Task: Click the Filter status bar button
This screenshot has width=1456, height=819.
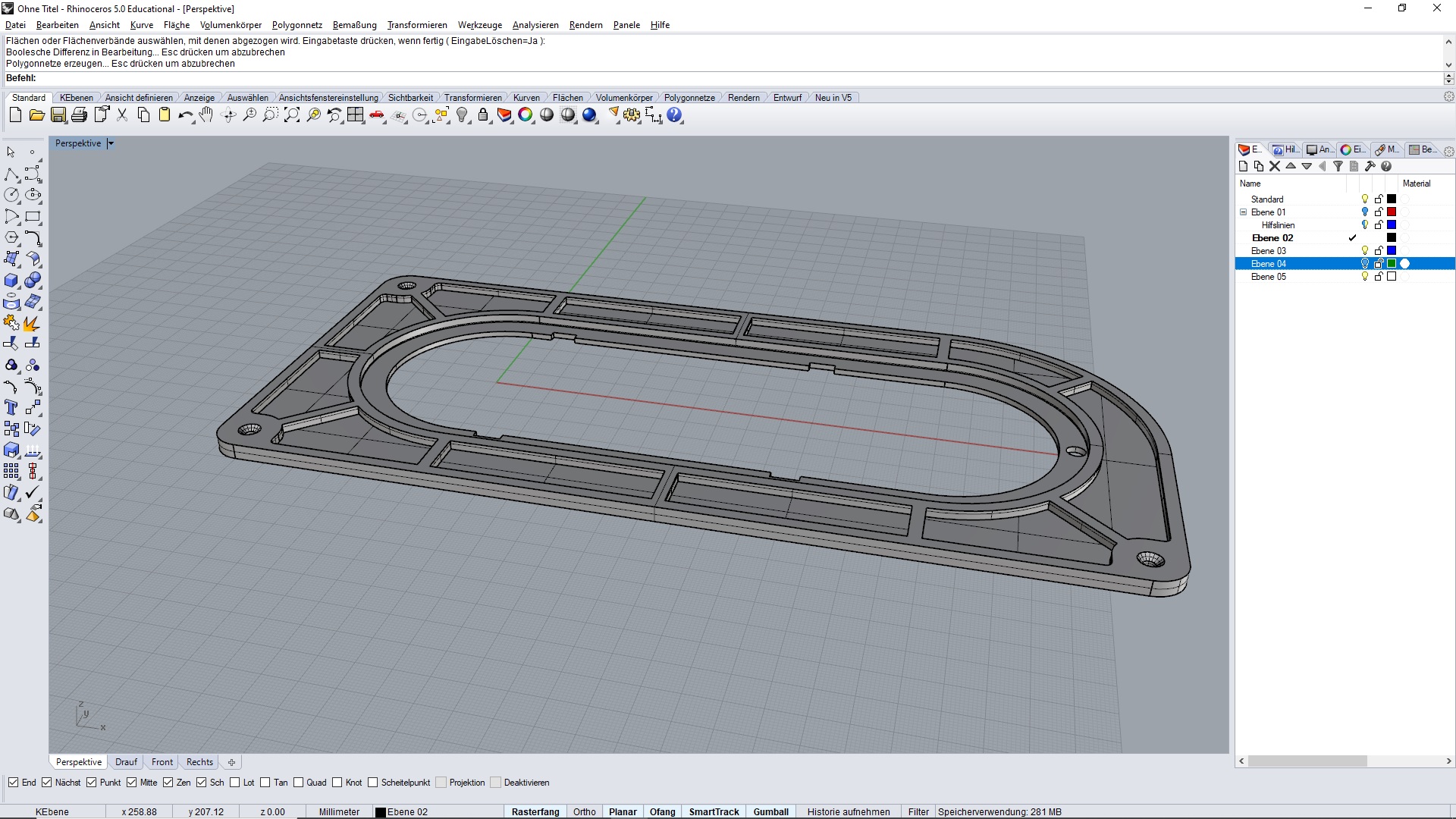Action: point(918,811)
